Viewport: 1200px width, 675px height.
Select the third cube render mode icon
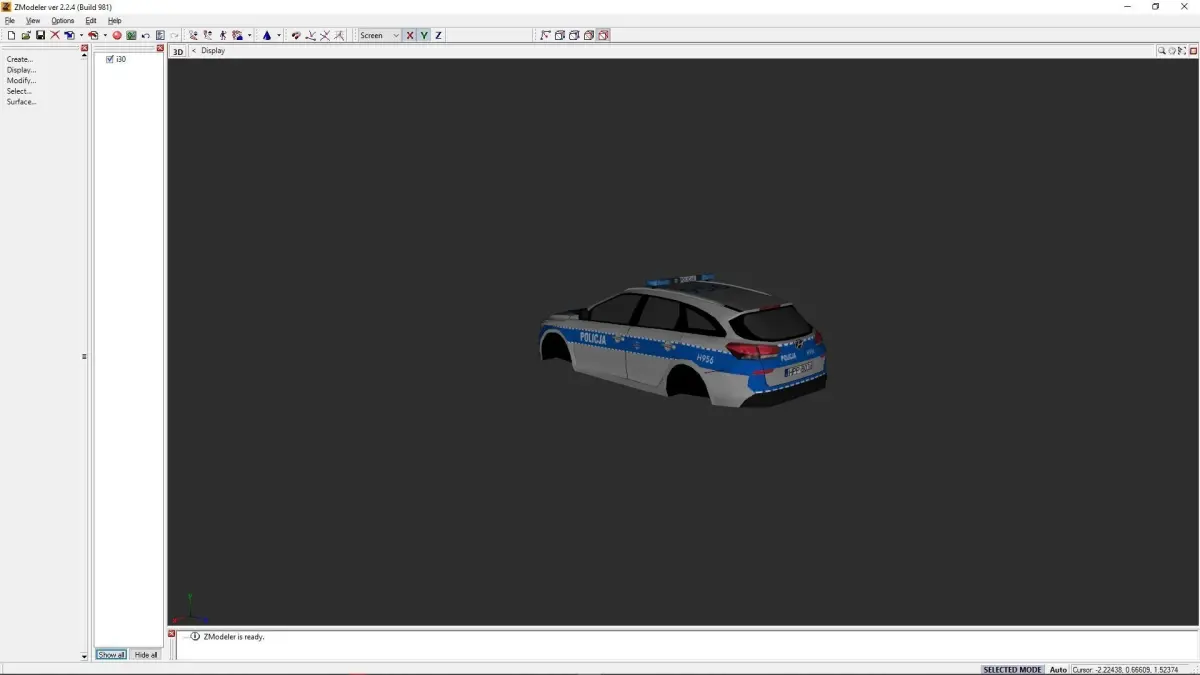589,35
